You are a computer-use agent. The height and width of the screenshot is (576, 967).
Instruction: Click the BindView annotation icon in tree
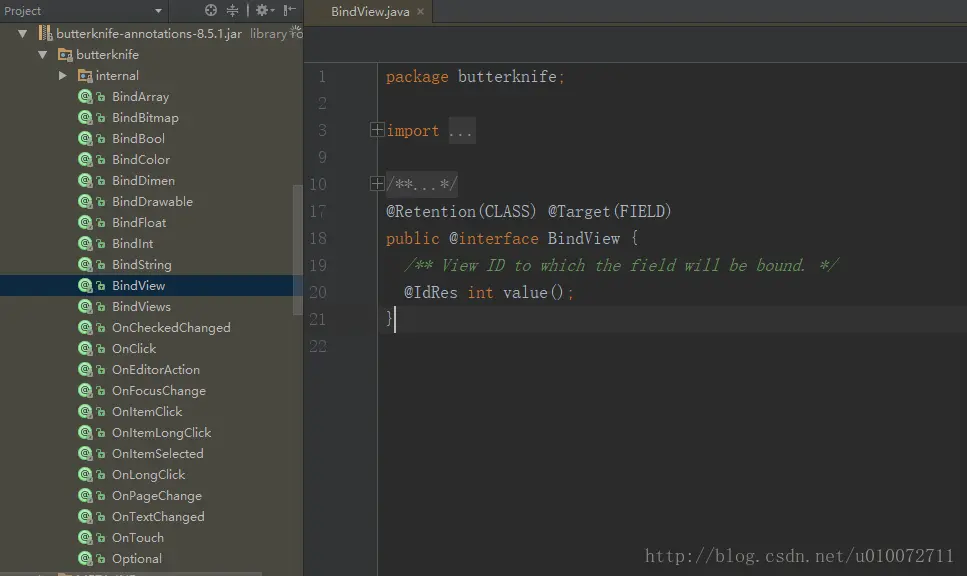(85, 285)
